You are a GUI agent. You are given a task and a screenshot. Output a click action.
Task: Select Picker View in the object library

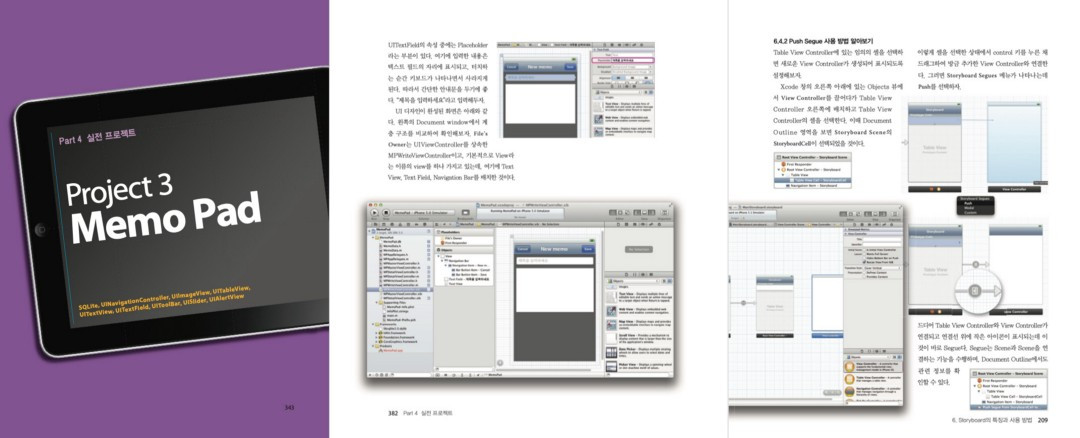[639, 366]
